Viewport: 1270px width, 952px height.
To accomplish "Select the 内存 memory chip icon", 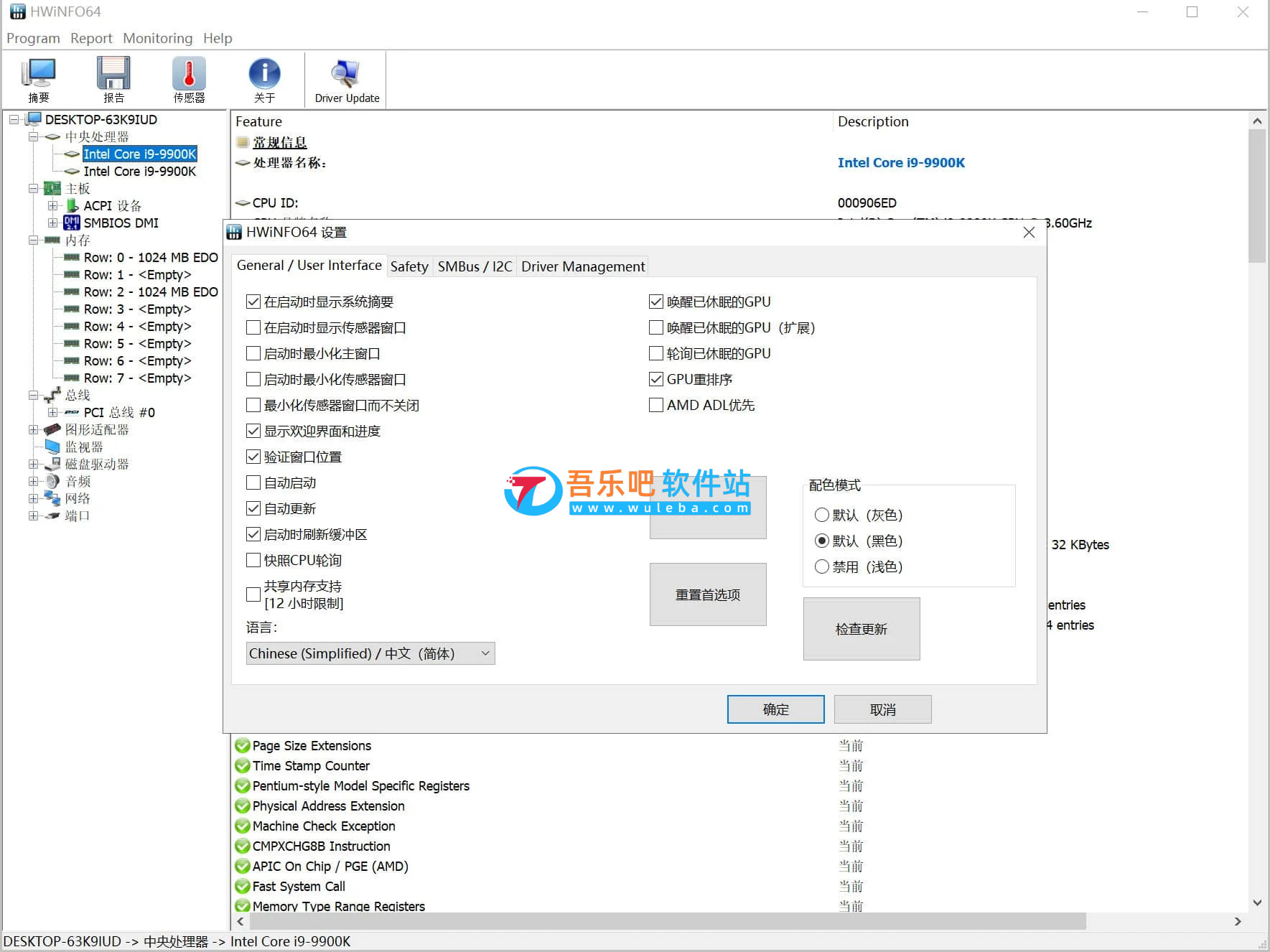I will click(52, 240).
